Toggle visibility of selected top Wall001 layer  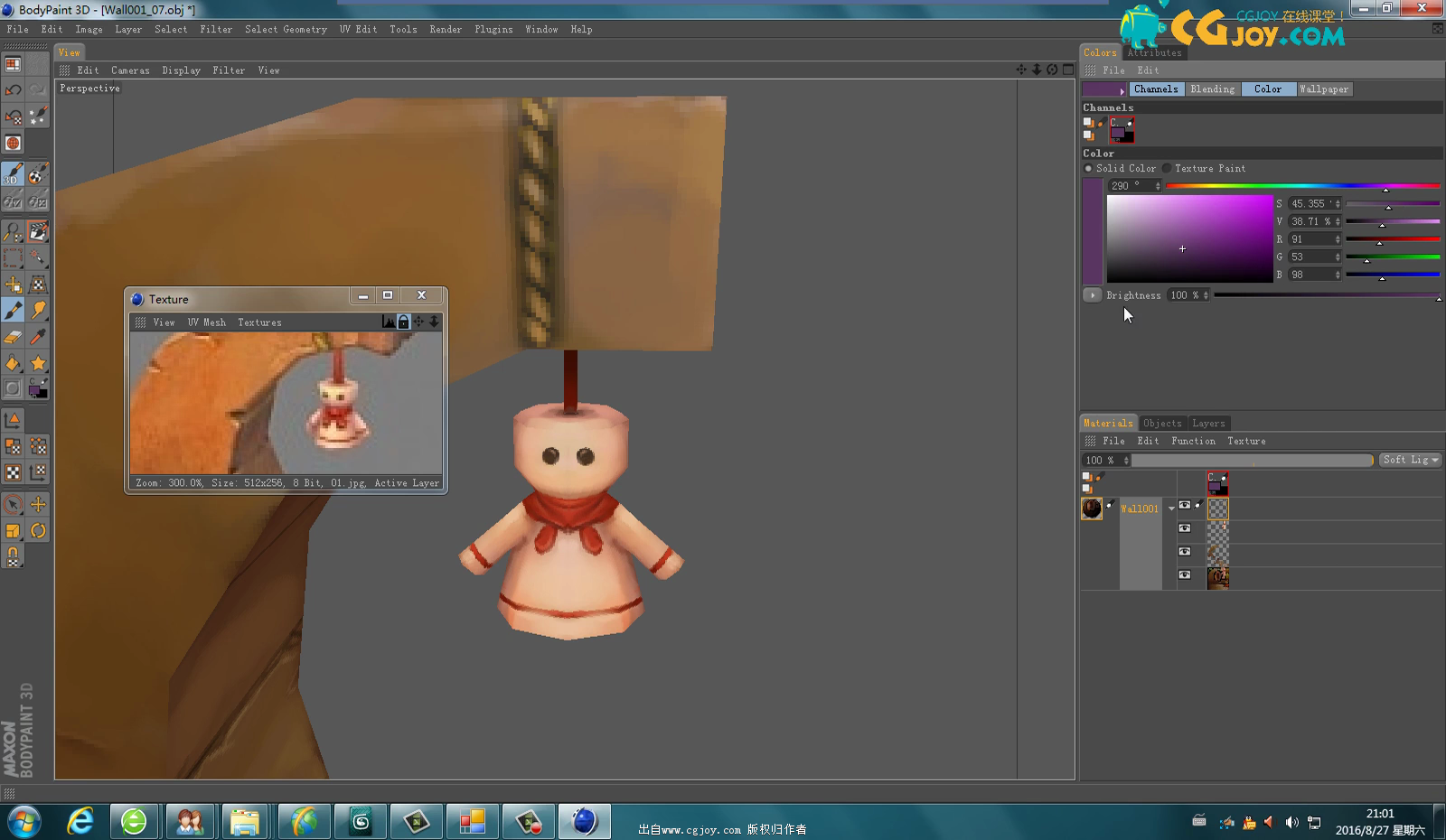point(1185,506)
